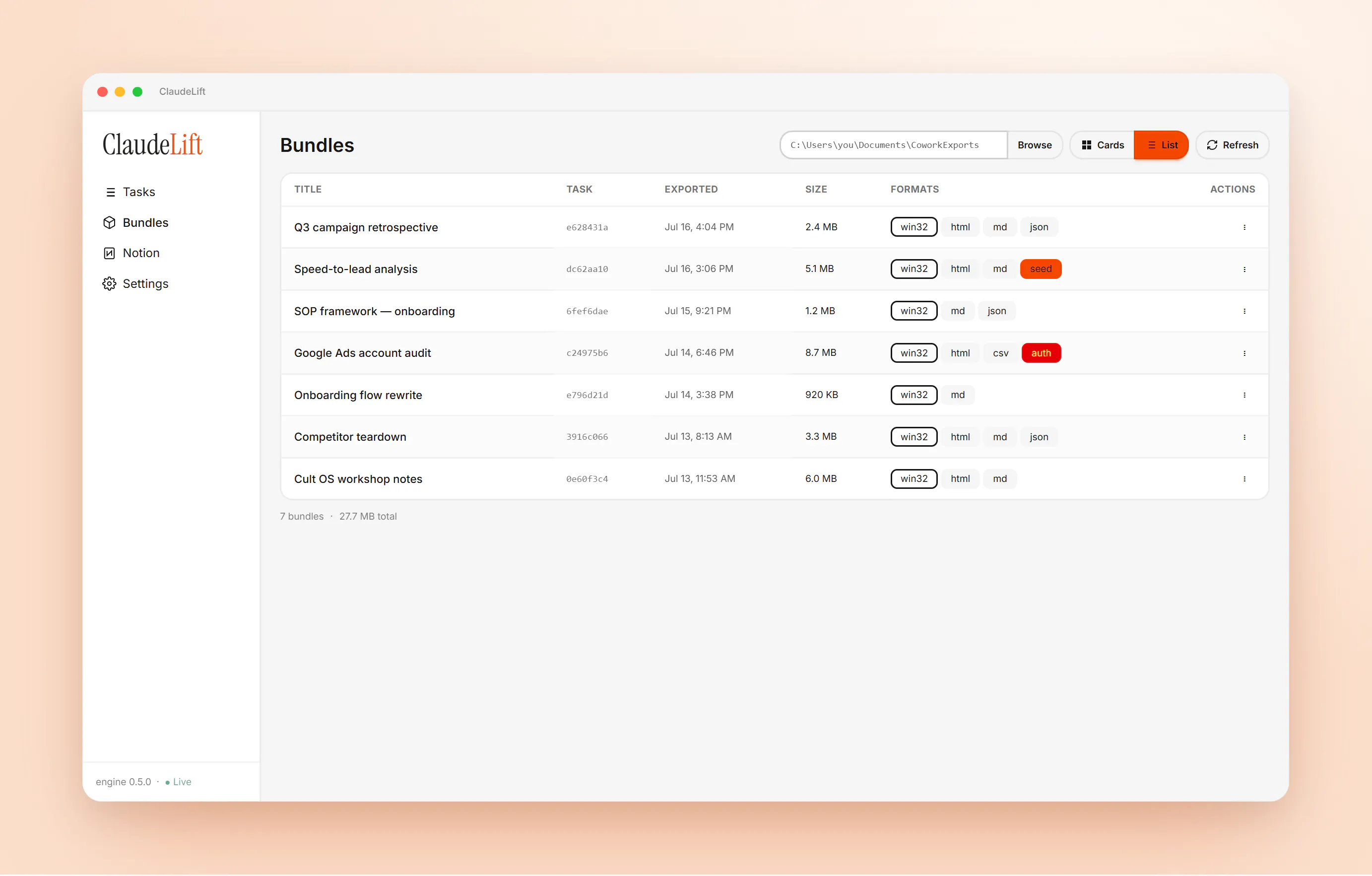Viewport: 1372px width, 876px height.
Task: Click task ID 0e60f3c4
Action: coord(587,479)
